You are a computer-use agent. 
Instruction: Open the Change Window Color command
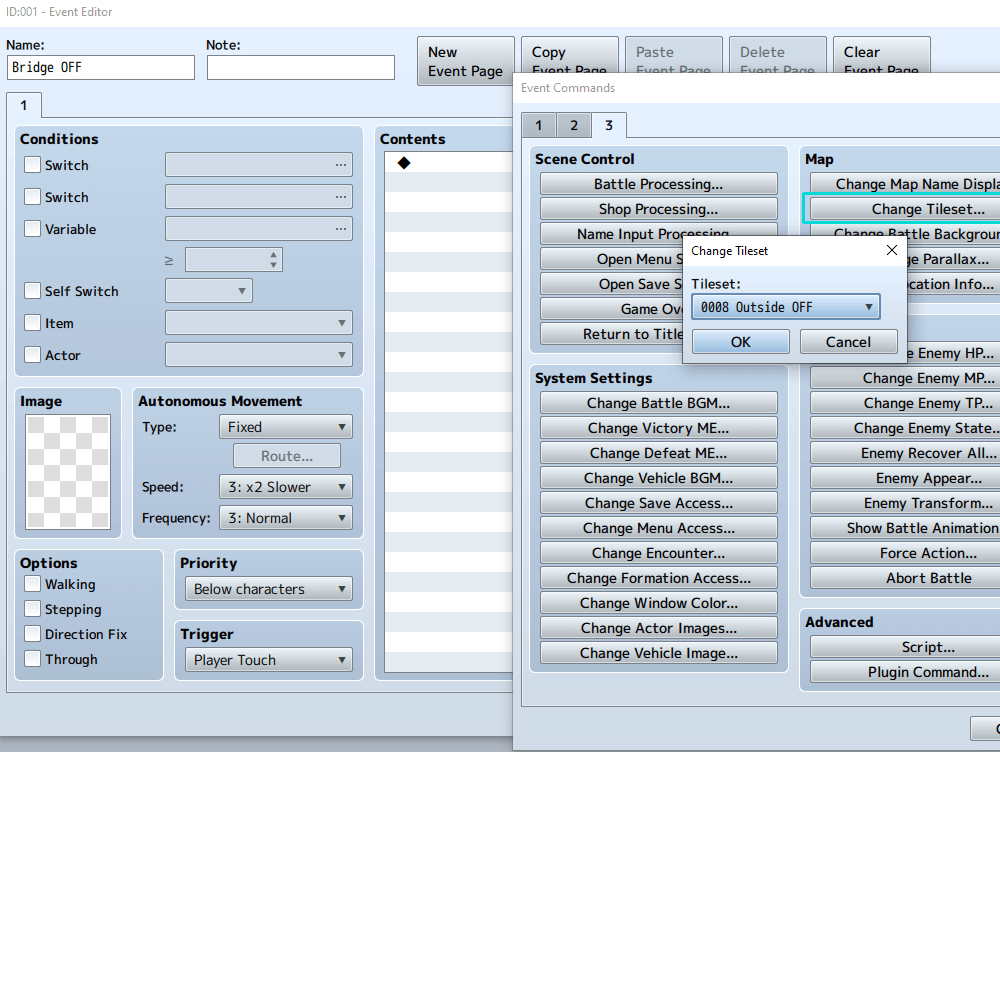pyautogui.click(x=658, y=602)
